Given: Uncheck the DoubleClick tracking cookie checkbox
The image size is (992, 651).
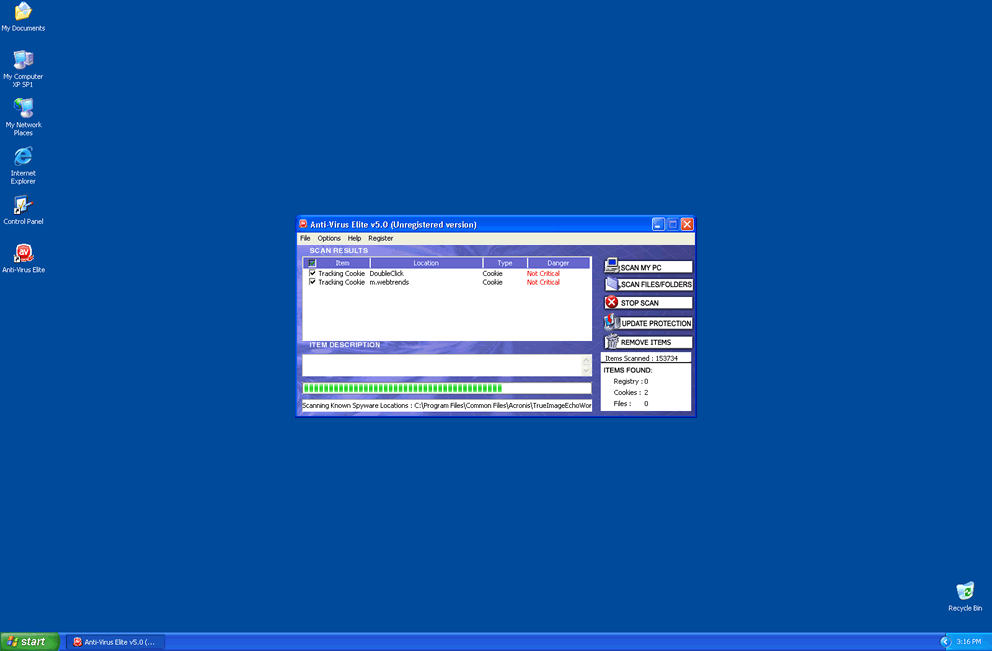Looking at the screenshot, I should 313,273.
